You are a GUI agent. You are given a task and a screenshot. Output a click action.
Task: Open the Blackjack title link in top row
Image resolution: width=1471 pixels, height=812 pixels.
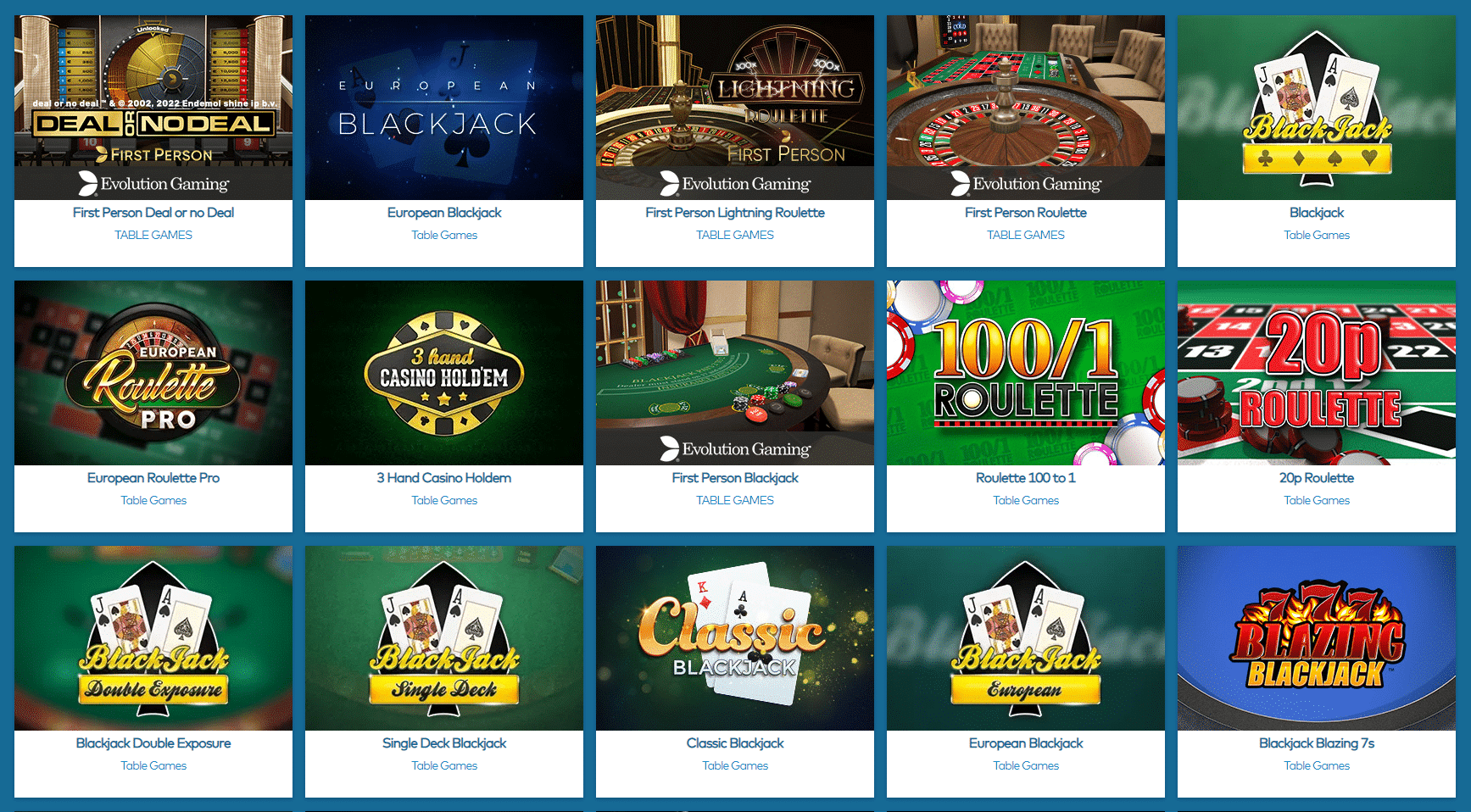1317,213
